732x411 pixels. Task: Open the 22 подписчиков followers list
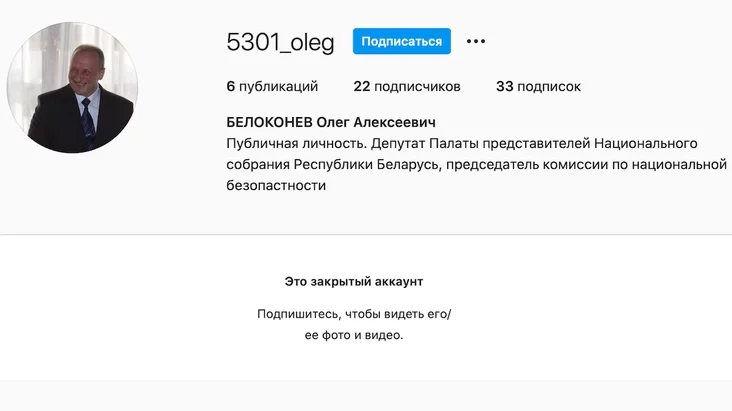[x=407, y=86]
